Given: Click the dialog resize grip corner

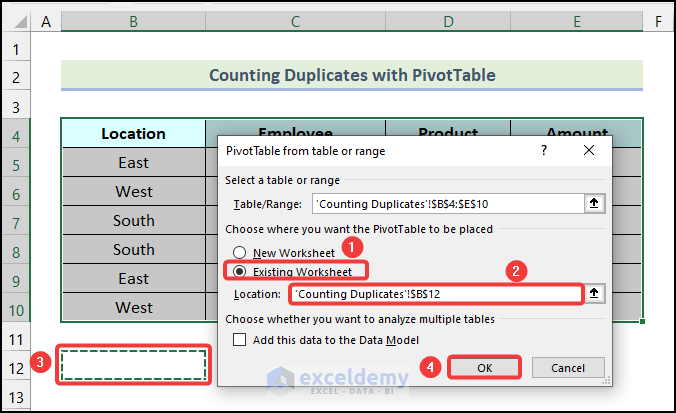Looking at the screenshot, I should [606, 380].
